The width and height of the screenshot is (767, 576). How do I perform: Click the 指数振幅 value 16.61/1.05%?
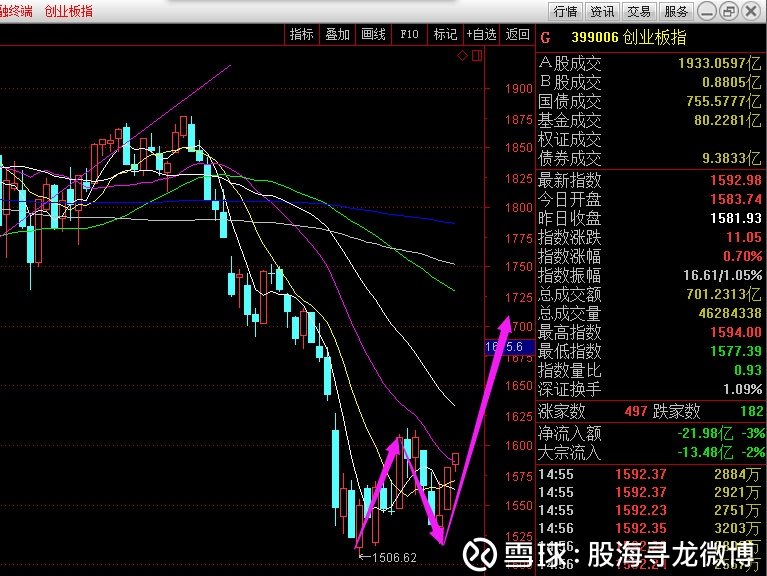[722, 276]
